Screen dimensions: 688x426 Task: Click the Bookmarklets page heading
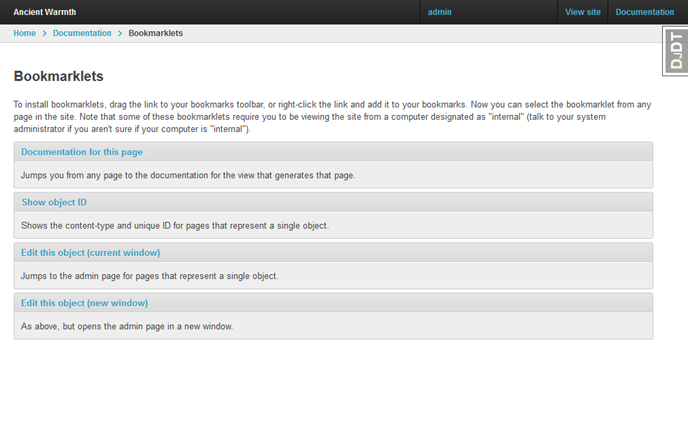point(59,76)
